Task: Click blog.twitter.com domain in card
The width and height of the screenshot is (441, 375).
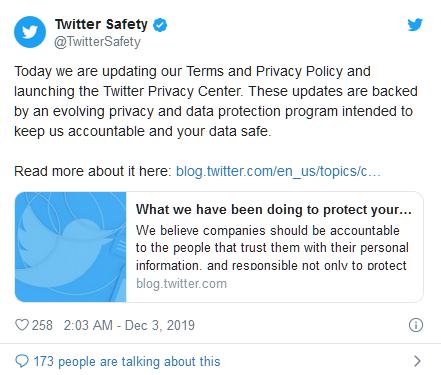Action: pyautogui.click(x=181, y=284)
